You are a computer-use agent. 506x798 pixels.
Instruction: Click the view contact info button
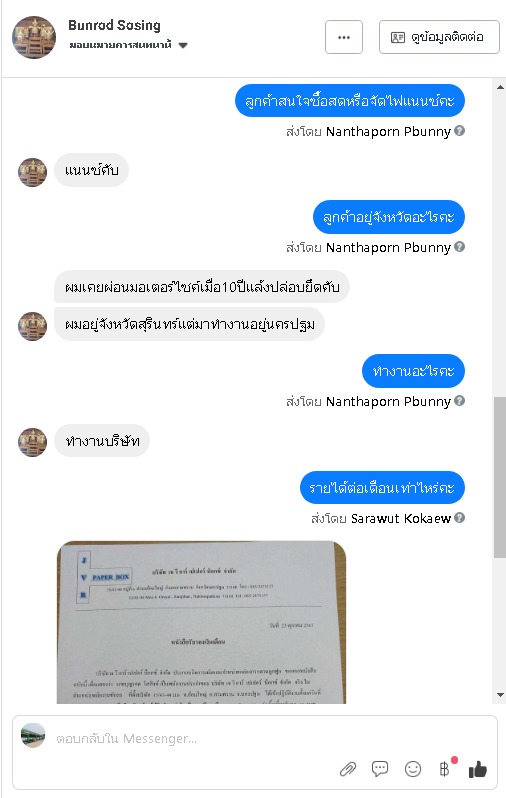439,37
